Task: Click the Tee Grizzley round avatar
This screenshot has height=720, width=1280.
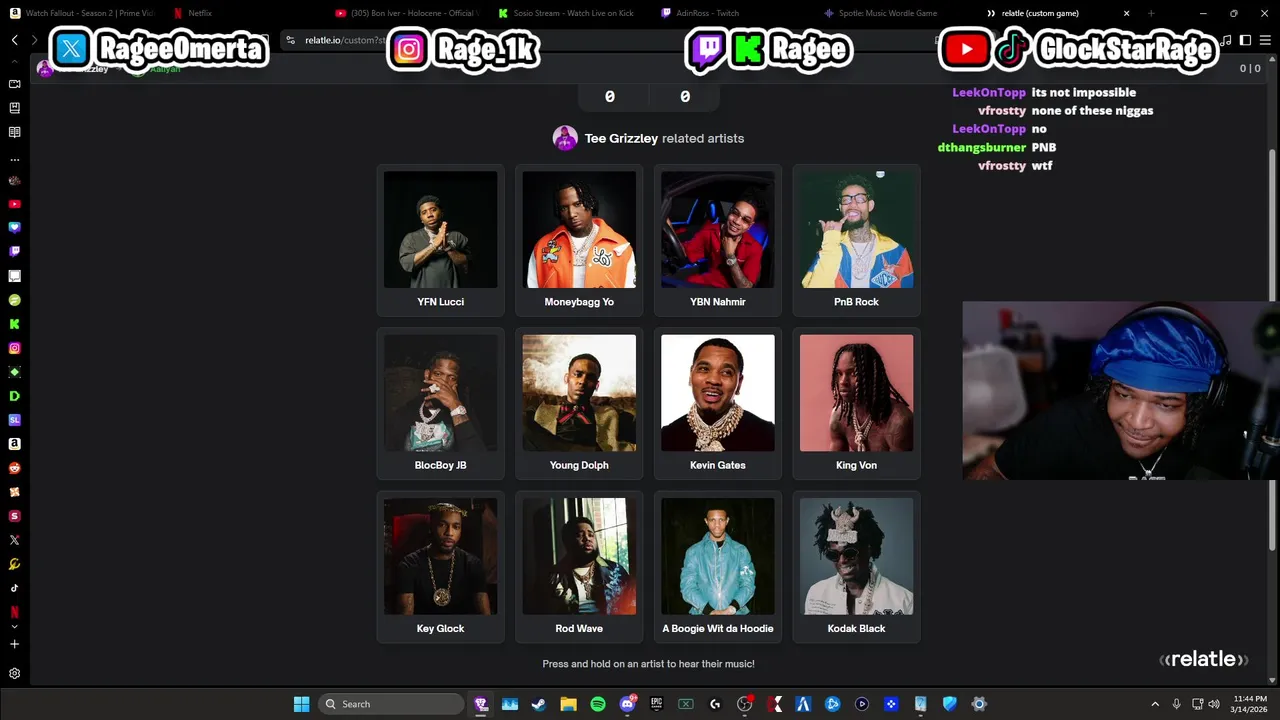Action: pyautogui.click(x=565, y=138)
